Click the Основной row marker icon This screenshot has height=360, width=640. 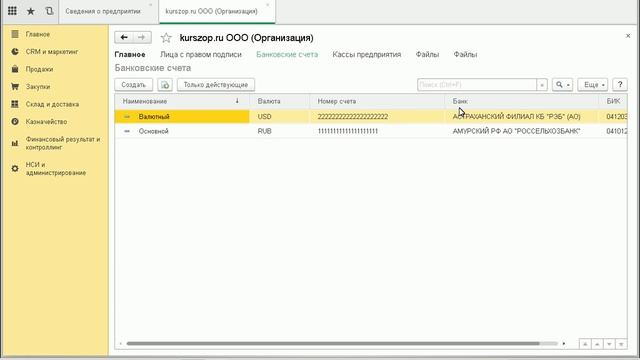(127, 131)
